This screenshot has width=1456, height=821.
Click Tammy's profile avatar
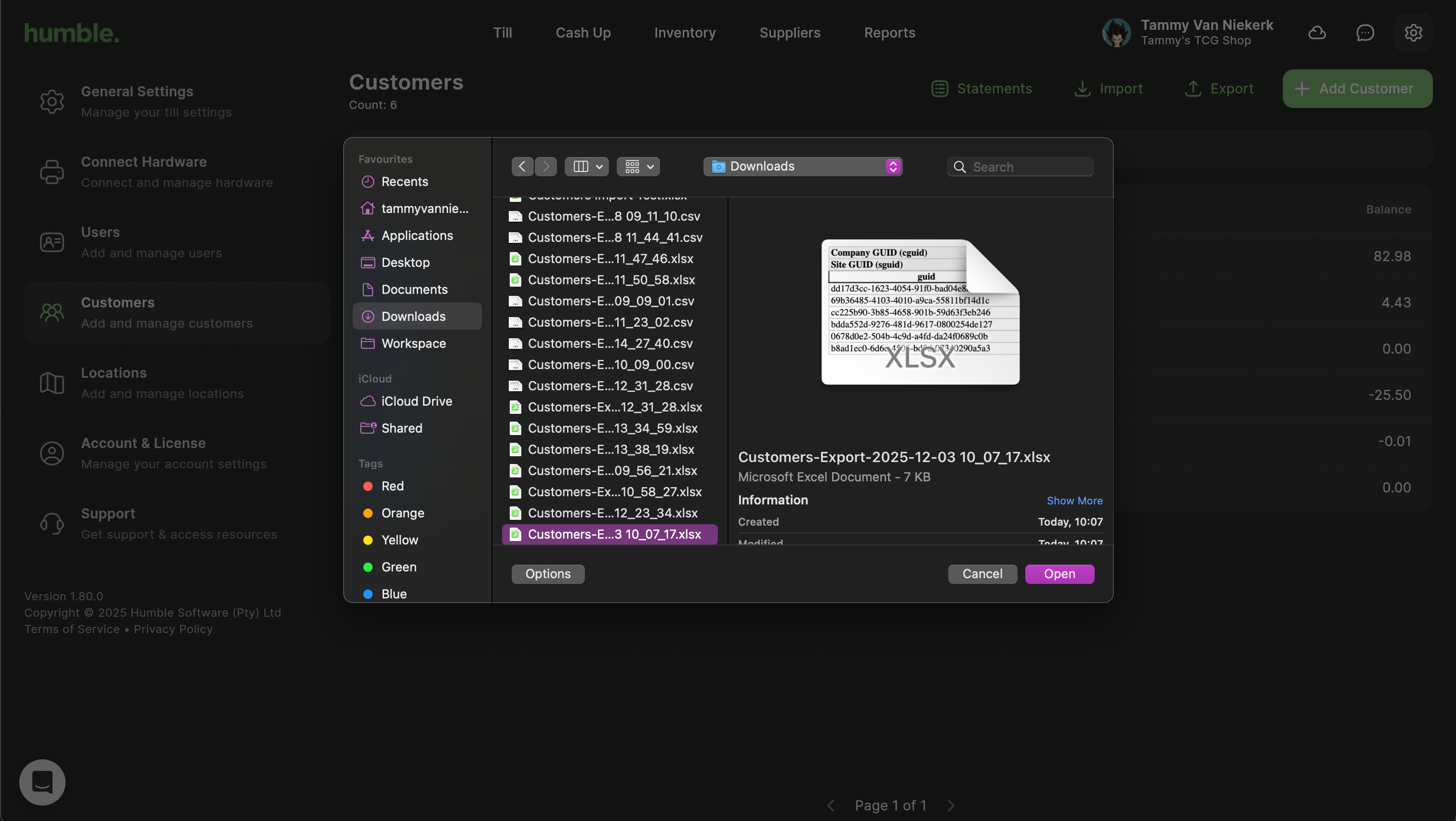tap(1116, 33)
